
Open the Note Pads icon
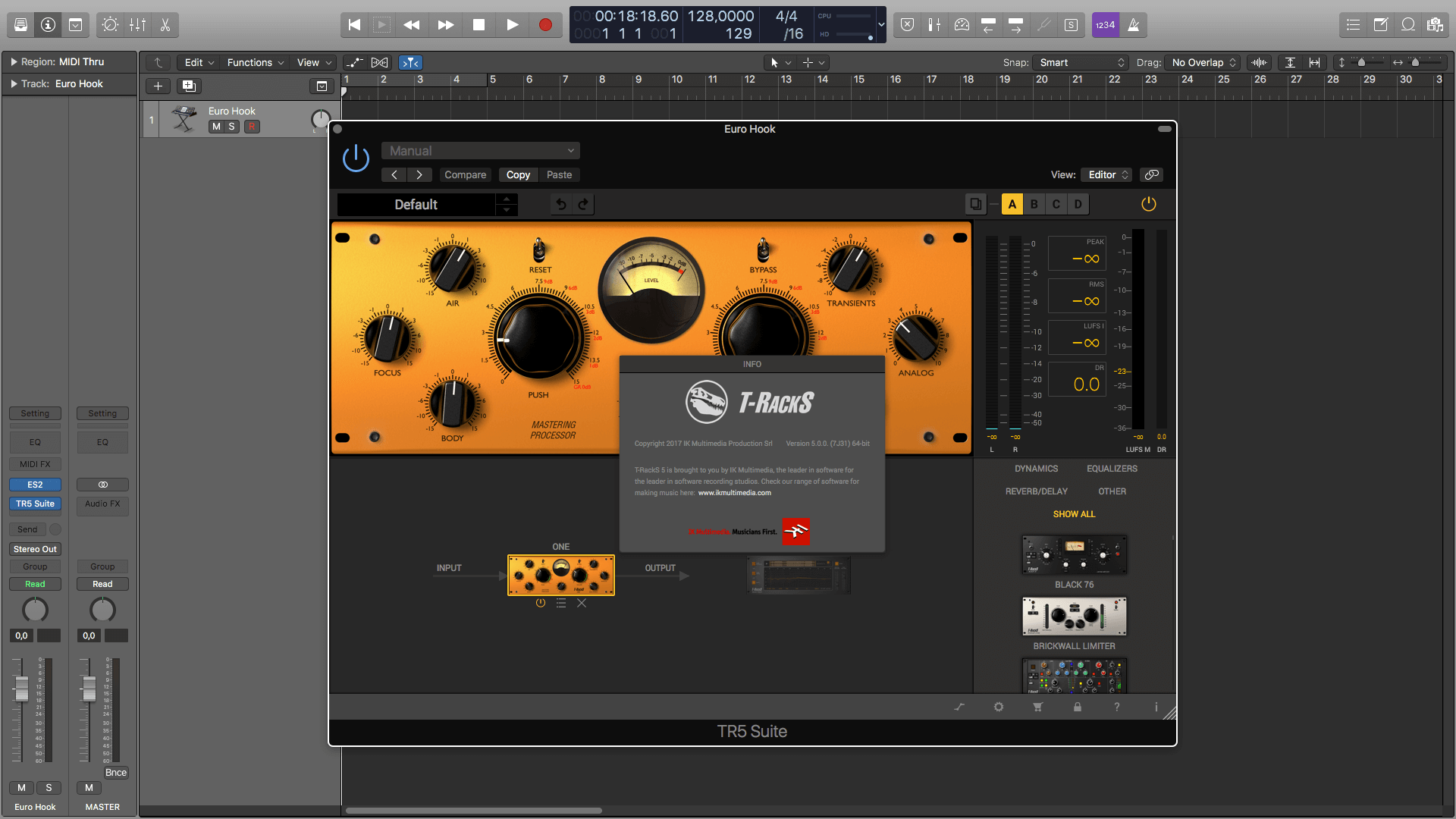pos(1380,25)
